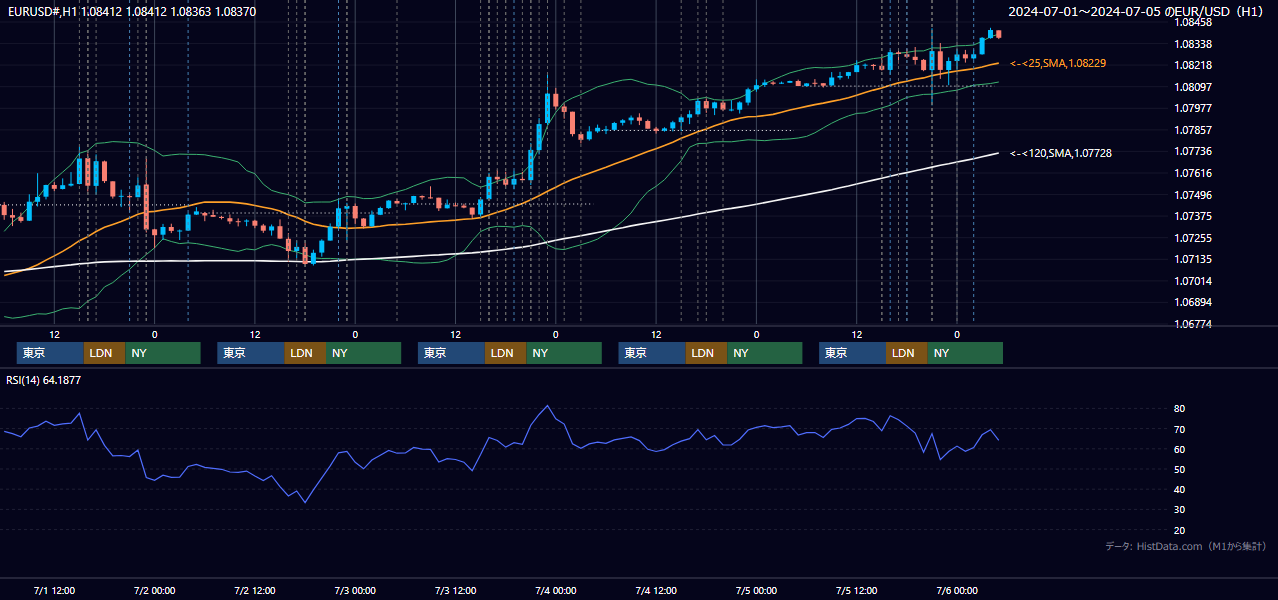This screenshot has height=600, width=1278.
Task: Click the 7/5 00:00 date label
Action: coord(756,590)
